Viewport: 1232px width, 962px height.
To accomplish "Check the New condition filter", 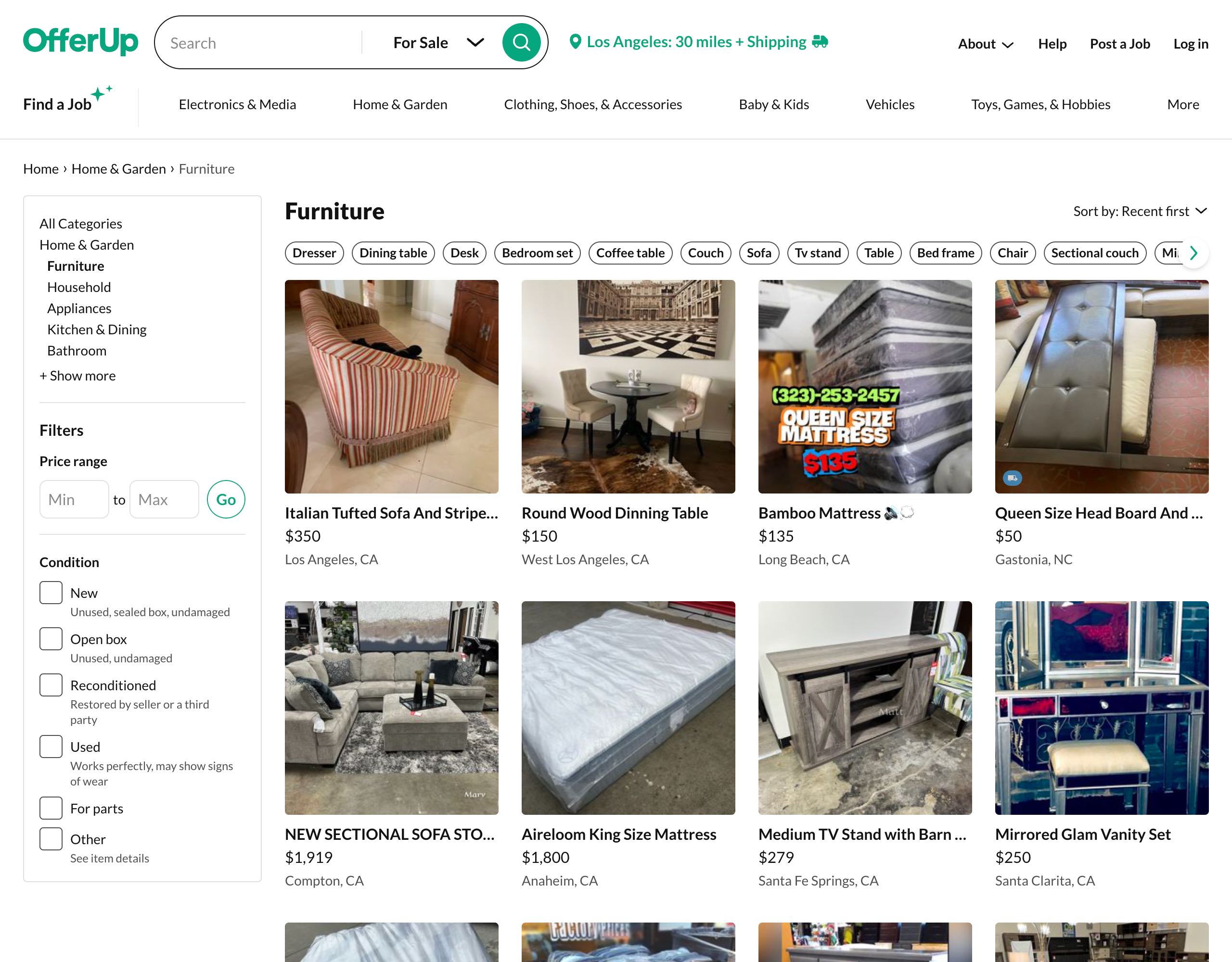I will click(50, 593).
